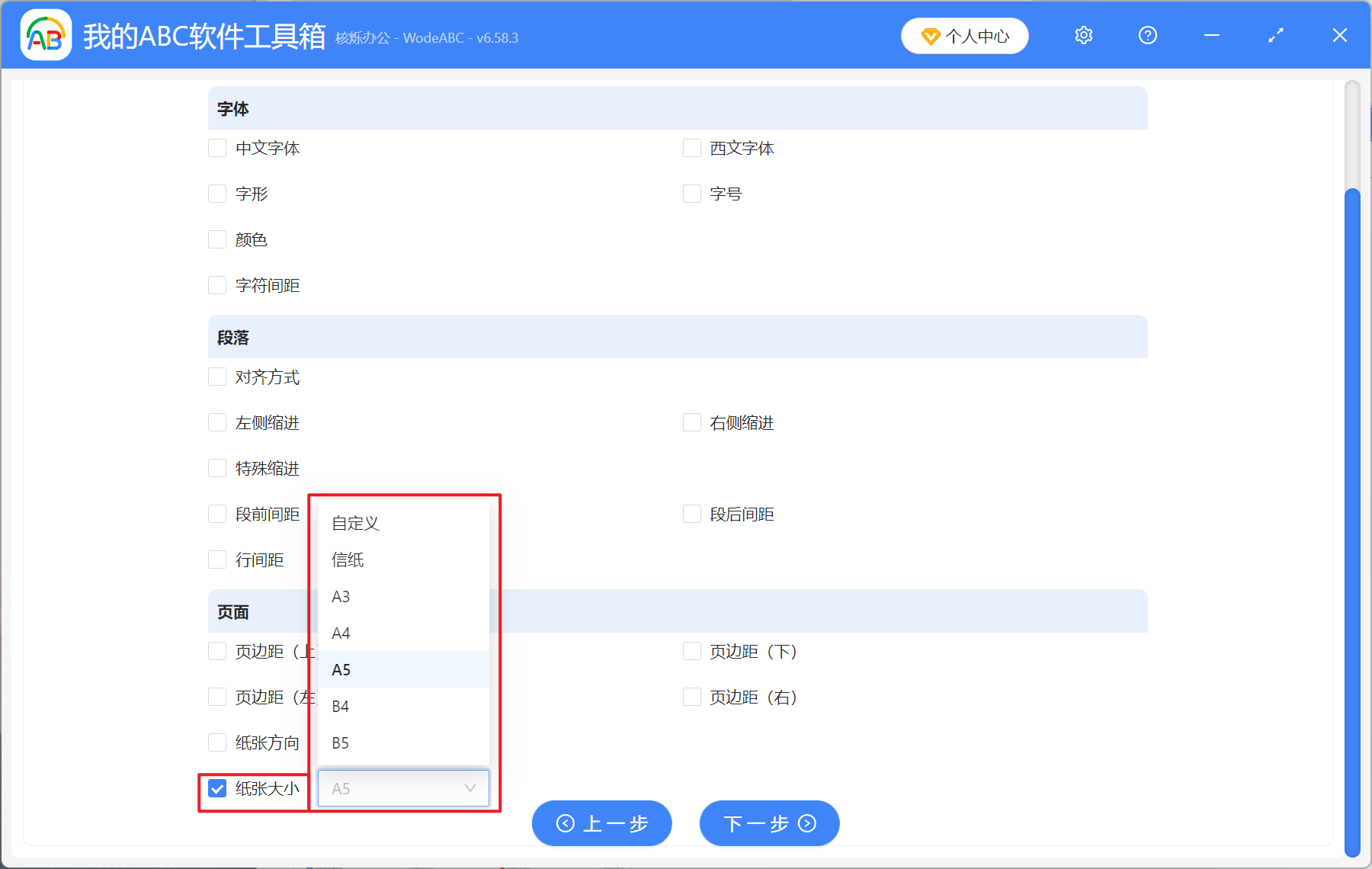
Task: Click the VIP diamond icon on 个人中心
Action: 931,36
